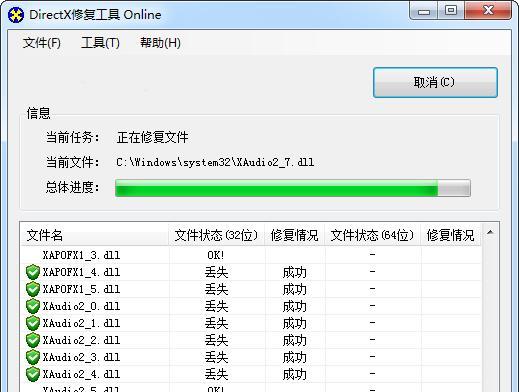Click the 取消(C) cancel button
Image resolution: width=519 pixels, height=392 pixels.
(x=435, y=82)
